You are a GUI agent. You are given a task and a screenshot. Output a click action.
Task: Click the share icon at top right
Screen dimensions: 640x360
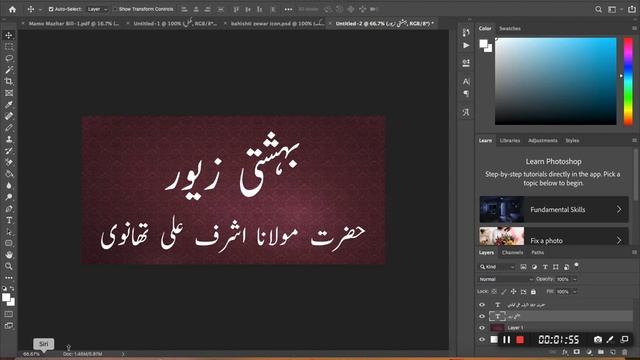point(631,9)
